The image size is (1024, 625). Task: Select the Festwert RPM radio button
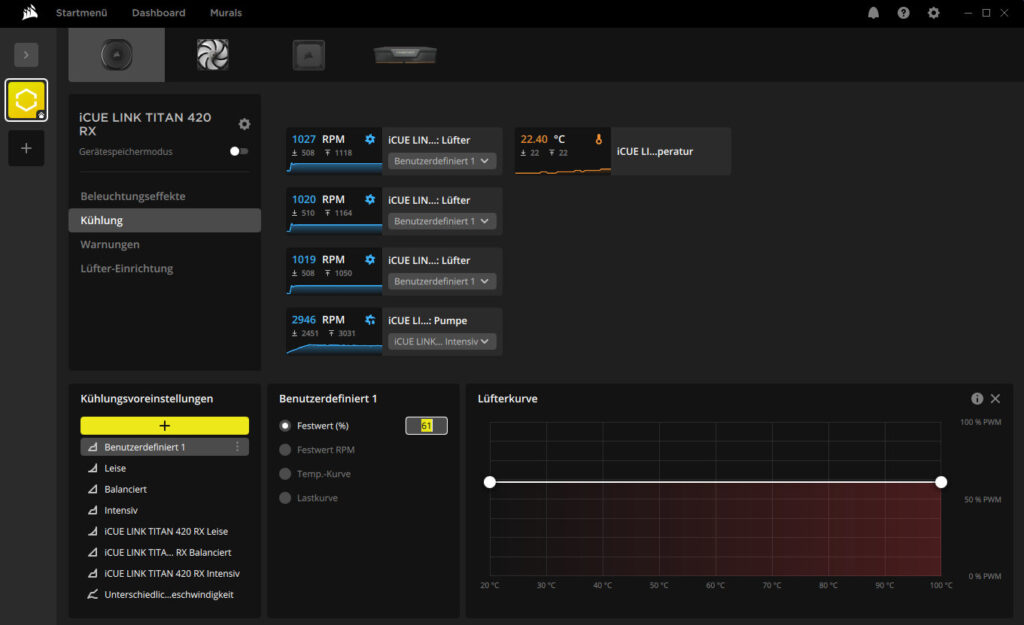pos(286,450)
